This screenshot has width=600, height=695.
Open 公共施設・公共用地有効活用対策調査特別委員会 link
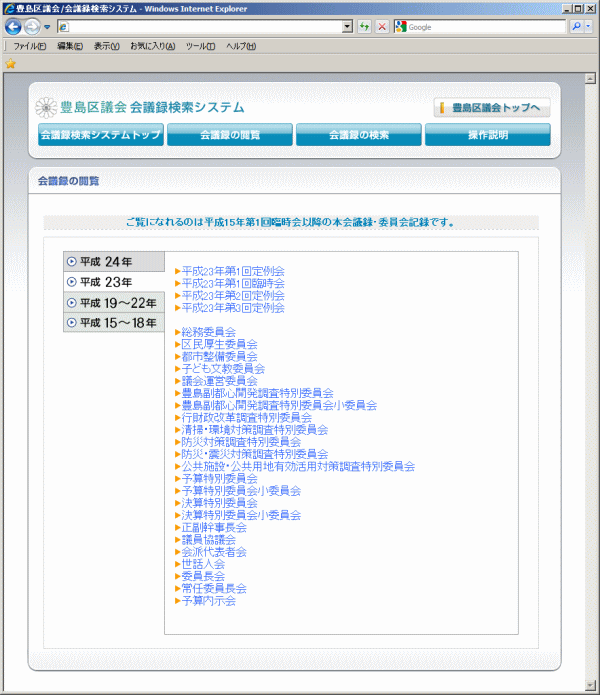pyautogui.click(x=298, y=466)
